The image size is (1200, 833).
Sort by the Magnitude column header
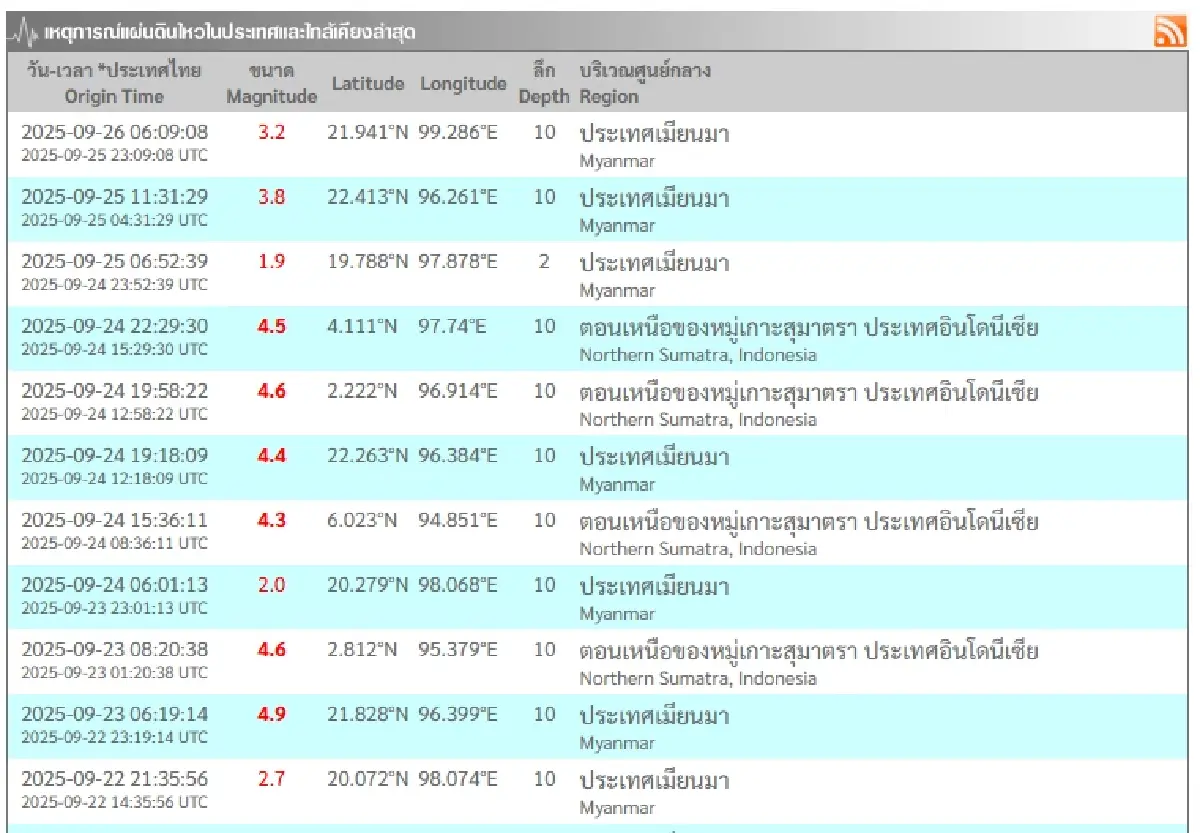point(274,84)
